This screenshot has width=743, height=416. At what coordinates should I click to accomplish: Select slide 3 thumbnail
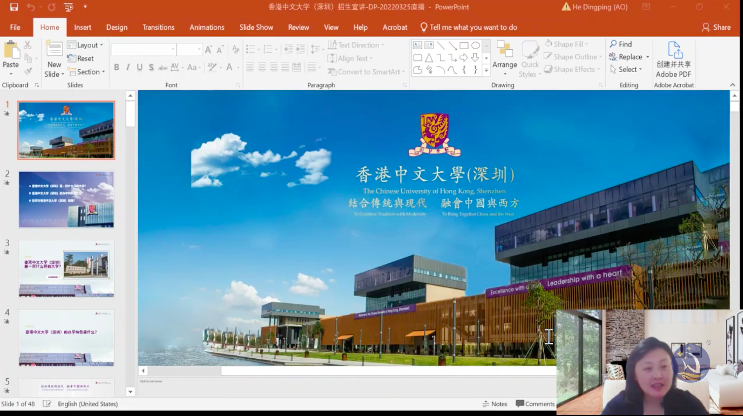tap(66, 268)
